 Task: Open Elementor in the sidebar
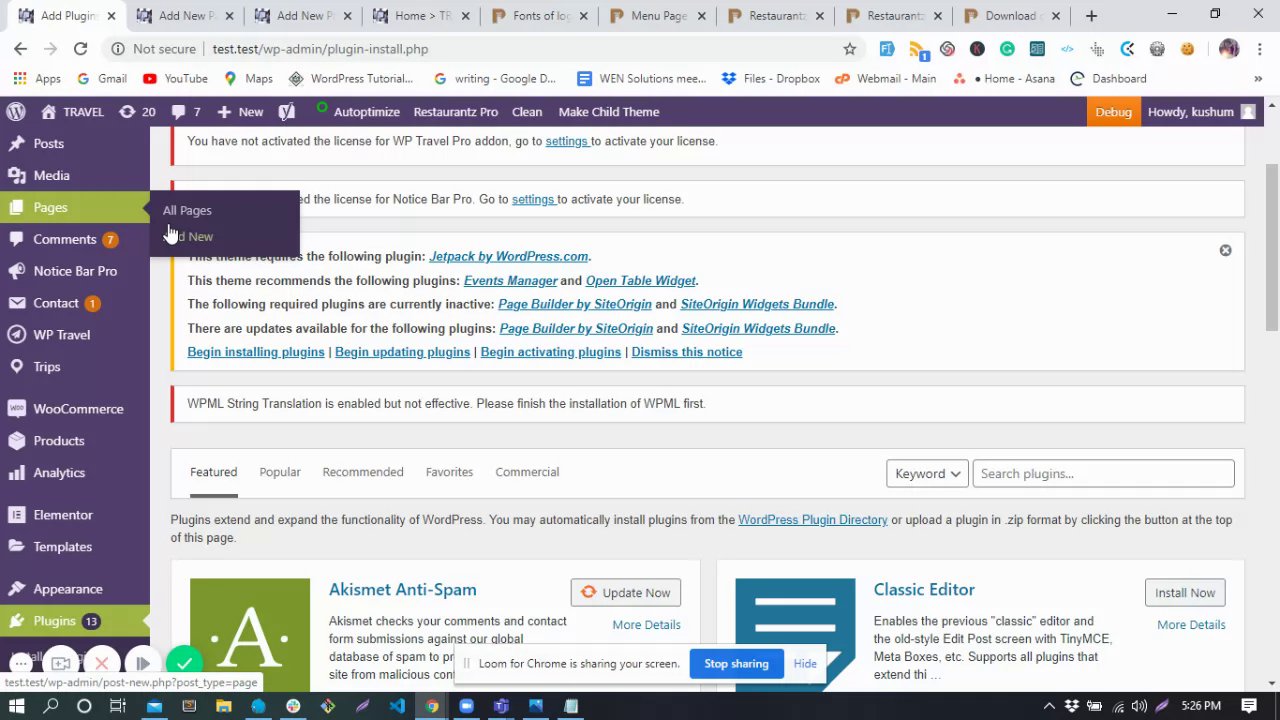click(x=62, y=515)
